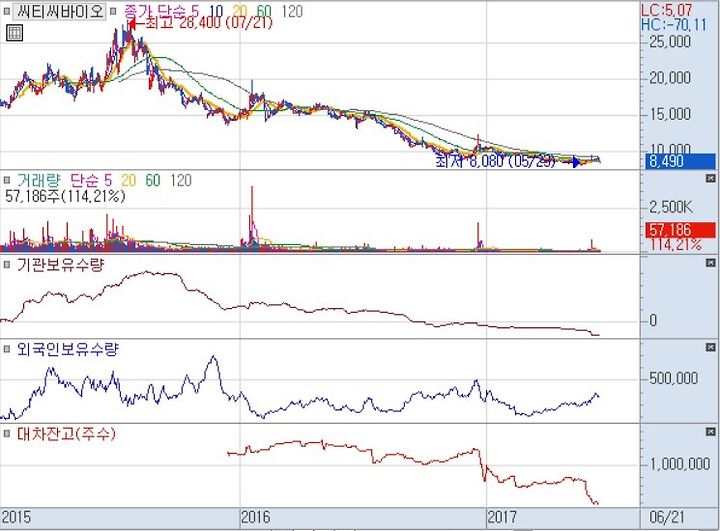Click the square marker before 거래량 label
This screenshot has width=720, height=531.
pos(6,180)
